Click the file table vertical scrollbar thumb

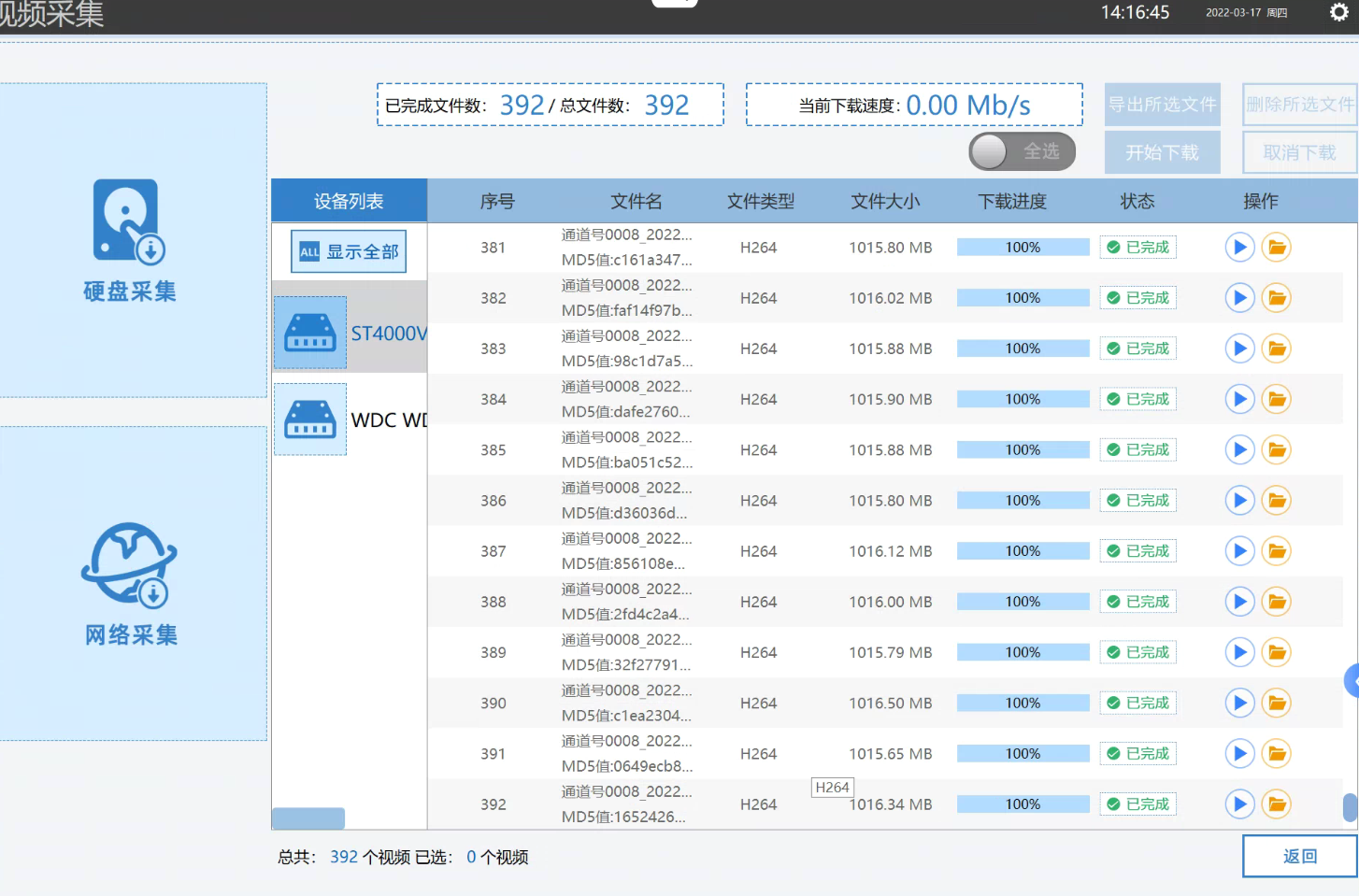point(1351,807)
